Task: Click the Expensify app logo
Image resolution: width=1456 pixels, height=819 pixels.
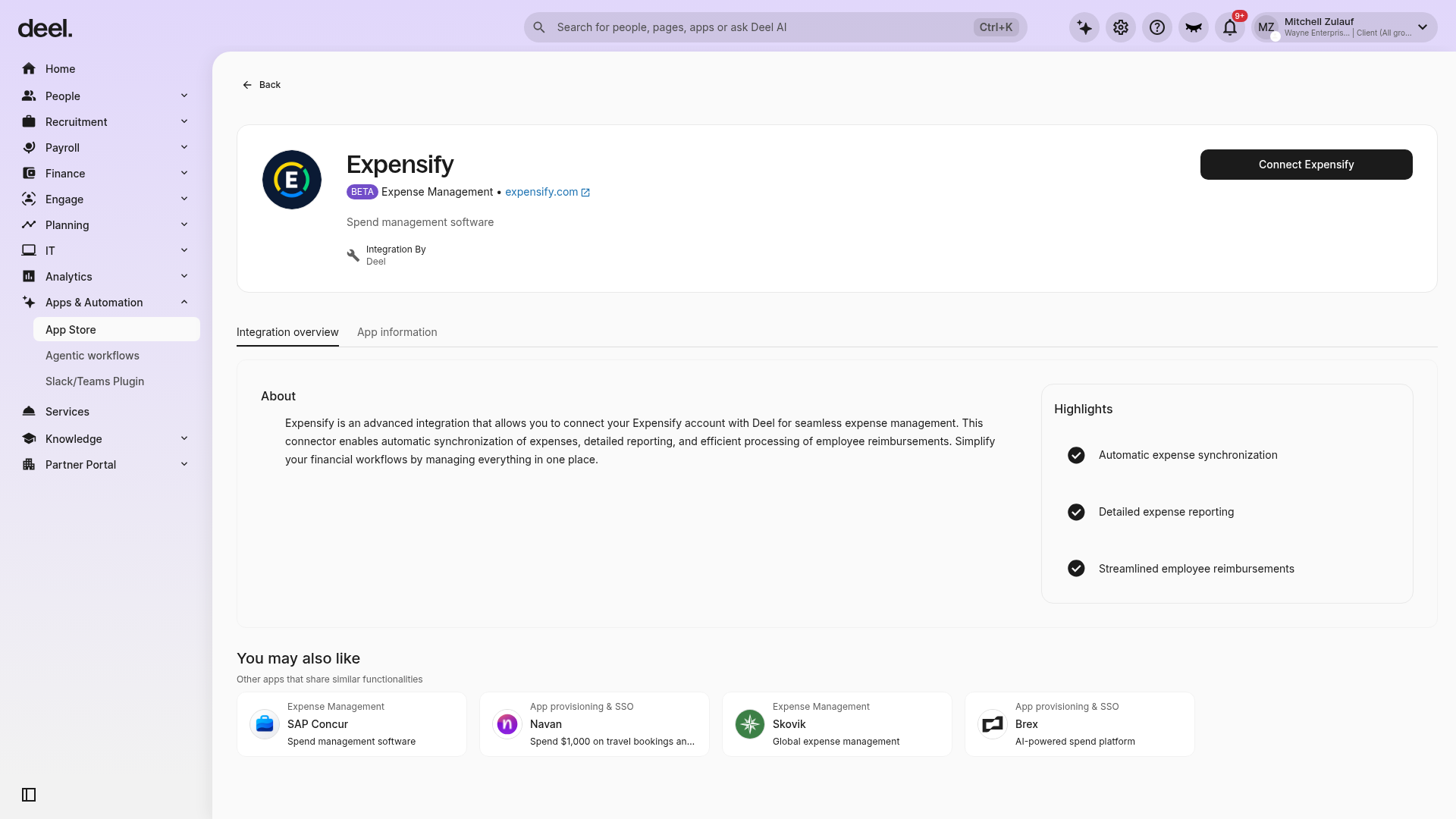Action: [292, 180]
